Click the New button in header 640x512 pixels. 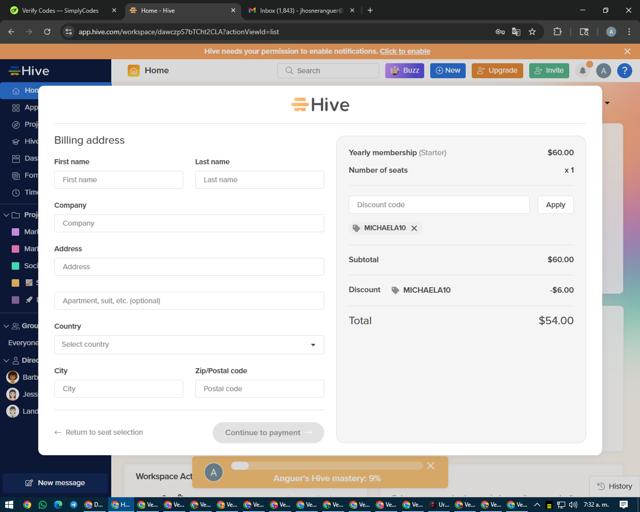tap(448, 70)
